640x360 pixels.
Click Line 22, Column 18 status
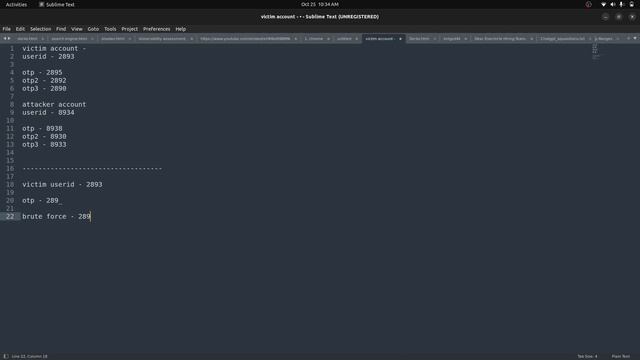(29, 356)
